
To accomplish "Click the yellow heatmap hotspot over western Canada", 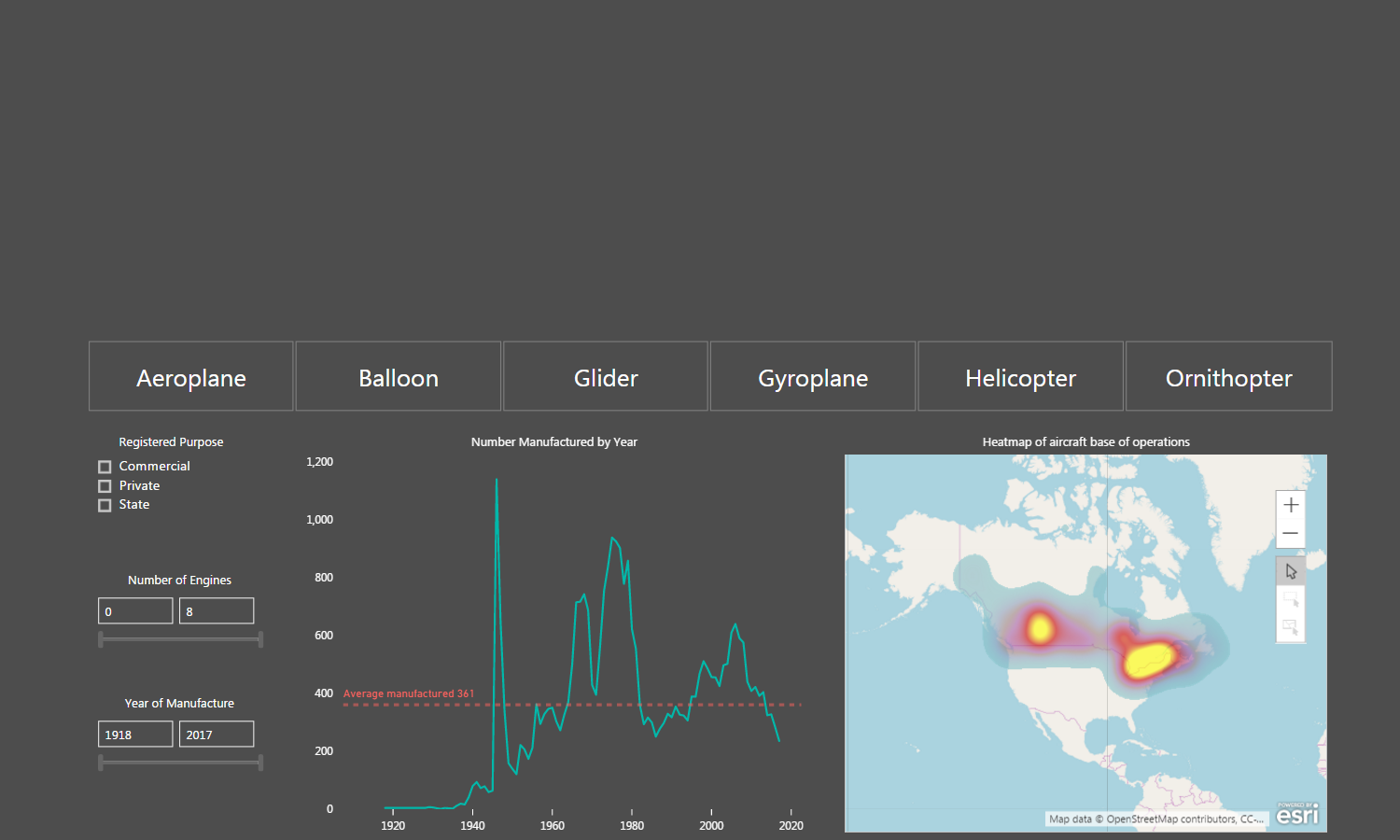I will (x=1040, y=627).
